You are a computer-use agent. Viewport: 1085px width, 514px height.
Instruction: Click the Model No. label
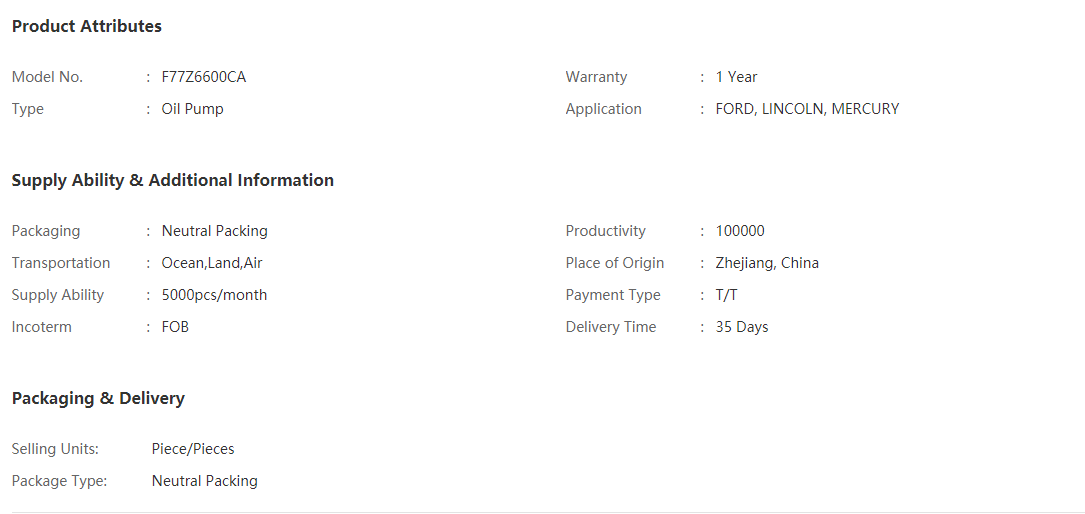pos(47,77)
